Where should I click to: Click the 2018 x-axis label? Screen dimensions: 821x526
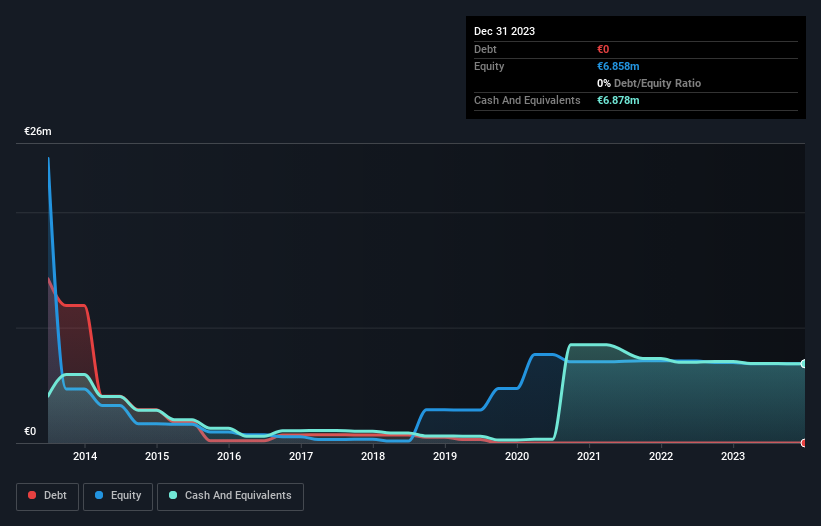[373, 456]
